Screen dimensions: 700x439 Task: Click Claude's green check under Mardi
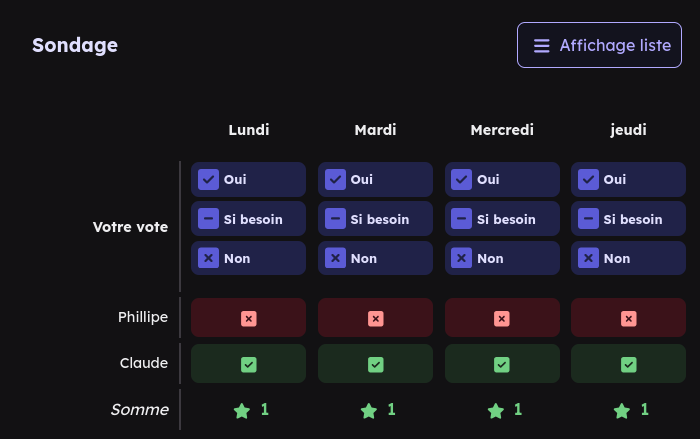pos(375,364)
